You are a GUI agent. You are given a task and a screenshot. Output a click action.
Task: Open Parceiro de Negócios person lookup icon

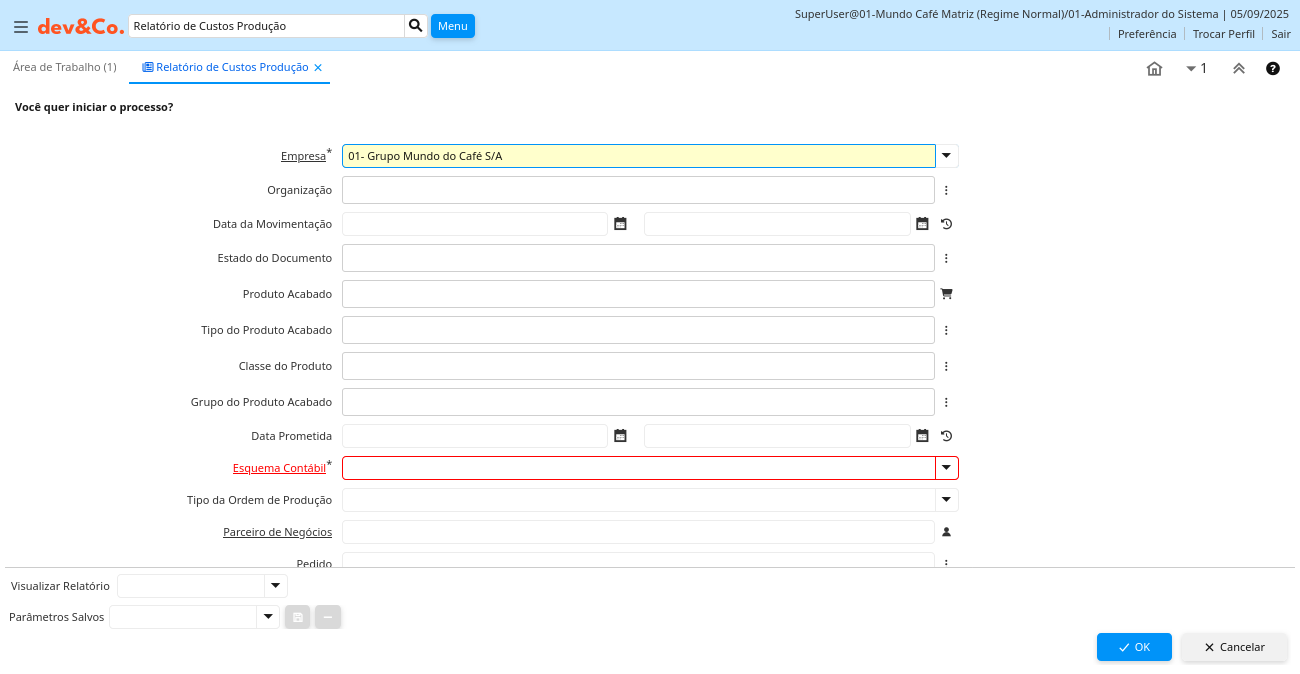(x=947, y=532)
